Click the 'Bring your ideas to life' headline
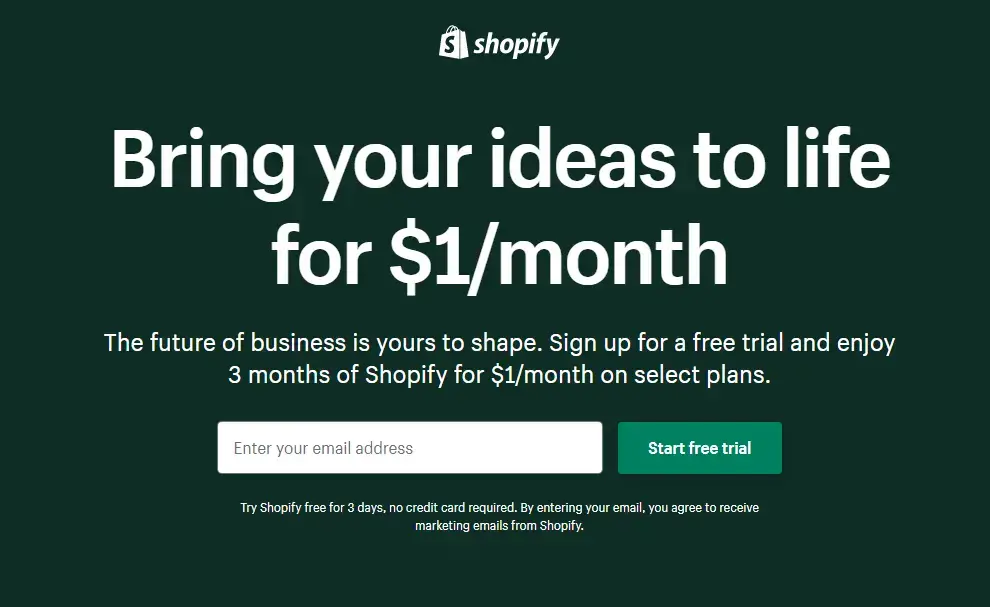 pyautogui.click(x=500, y=161)
